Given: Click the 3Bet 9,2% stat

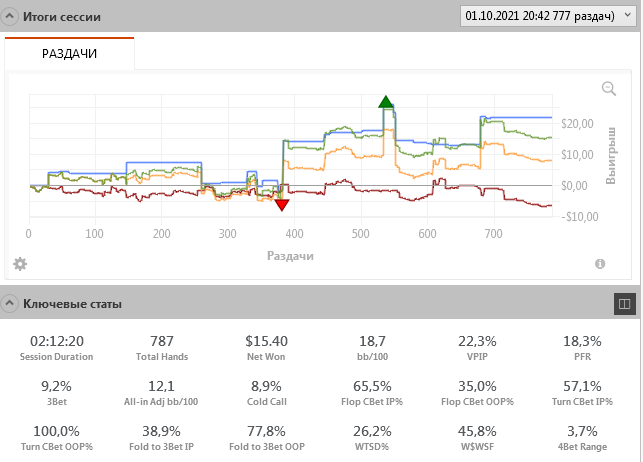Looking at the screenshot, I should pos(56,386).
